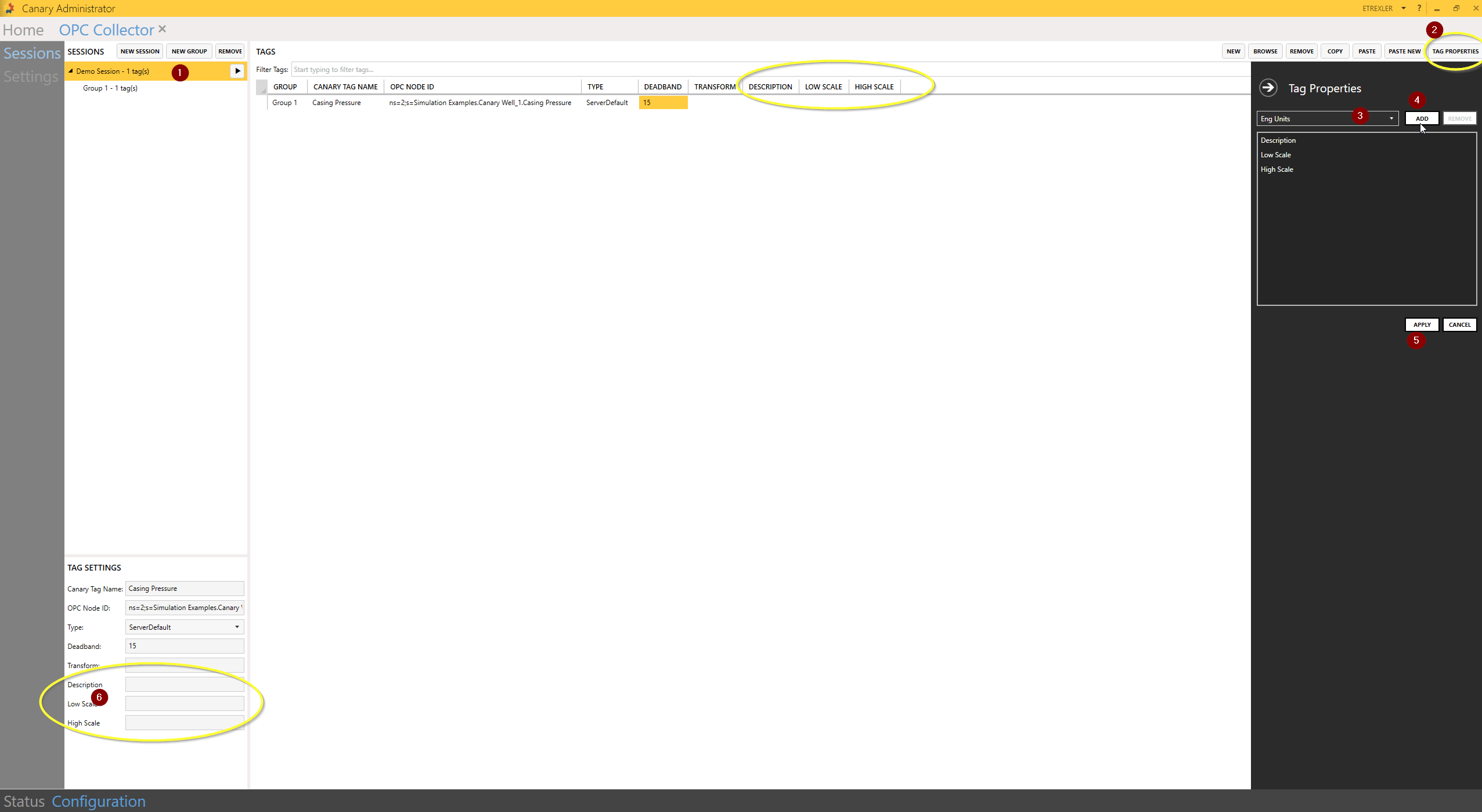Select Low Scale in the properties list
The width and height of the screenshot is (1482, 812).
pyautogui.click(x=1277, y=154)
